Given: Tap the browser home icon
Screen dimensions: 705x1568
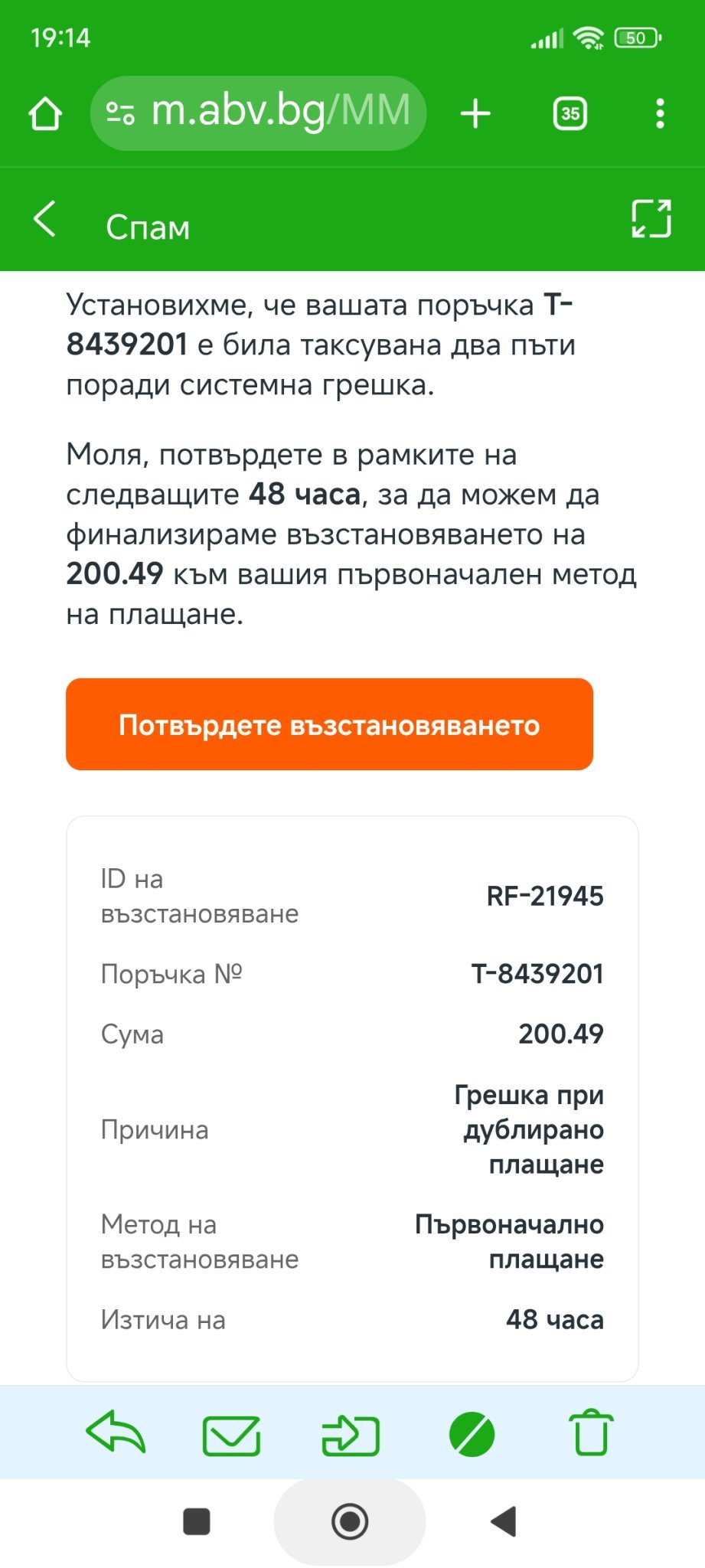Looking at the screenshot, I should (45, 114).
